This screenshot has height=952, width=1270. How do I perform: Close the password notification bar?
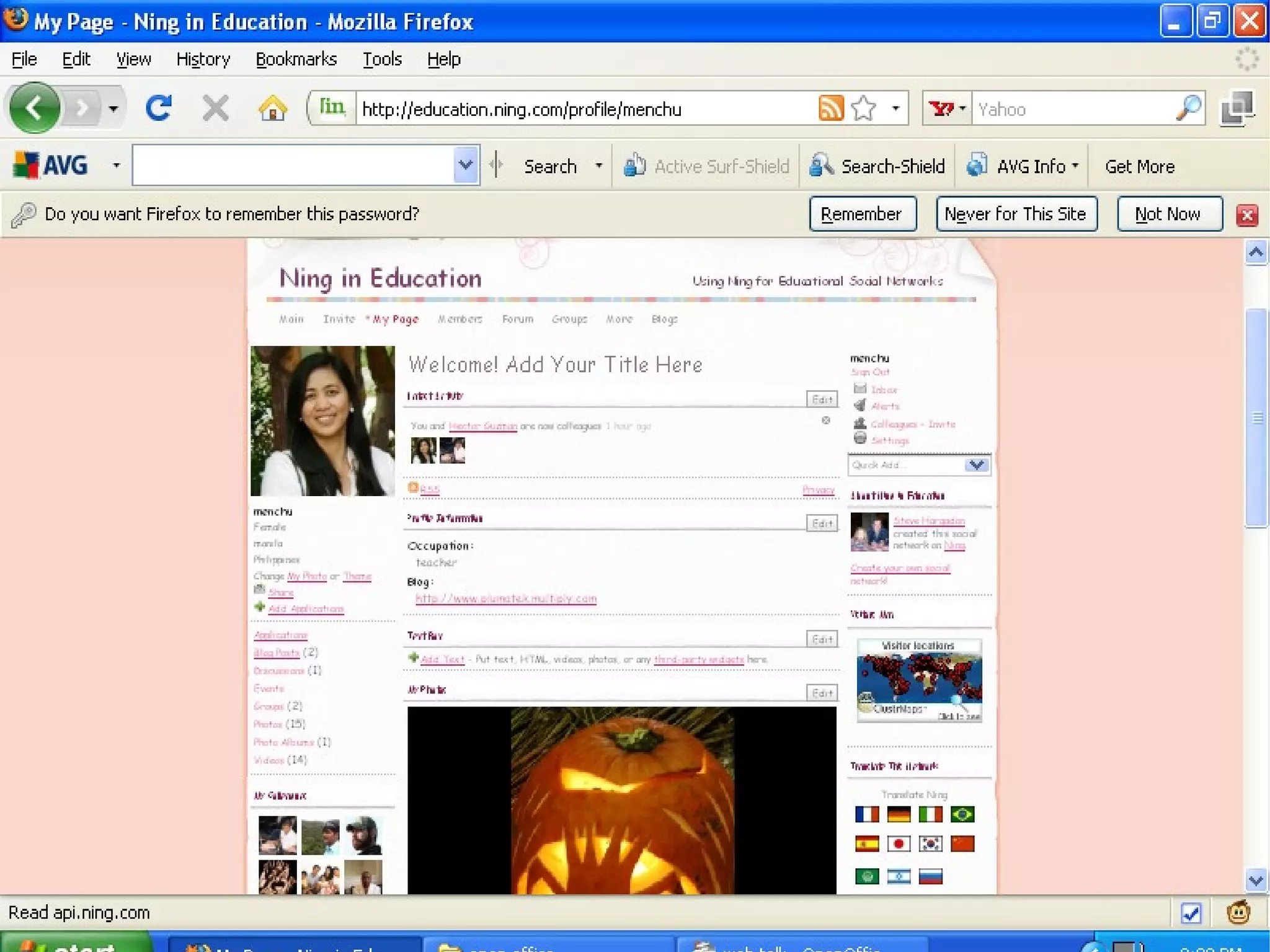(x=1246, y=215)
